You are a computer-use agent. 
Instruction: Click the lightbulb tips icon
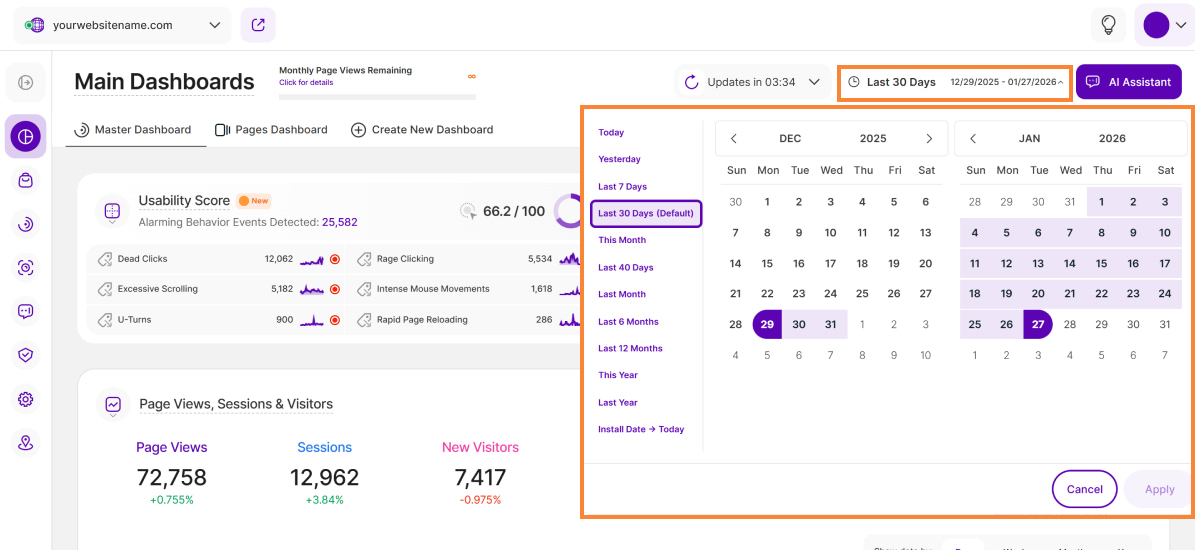1108,25
